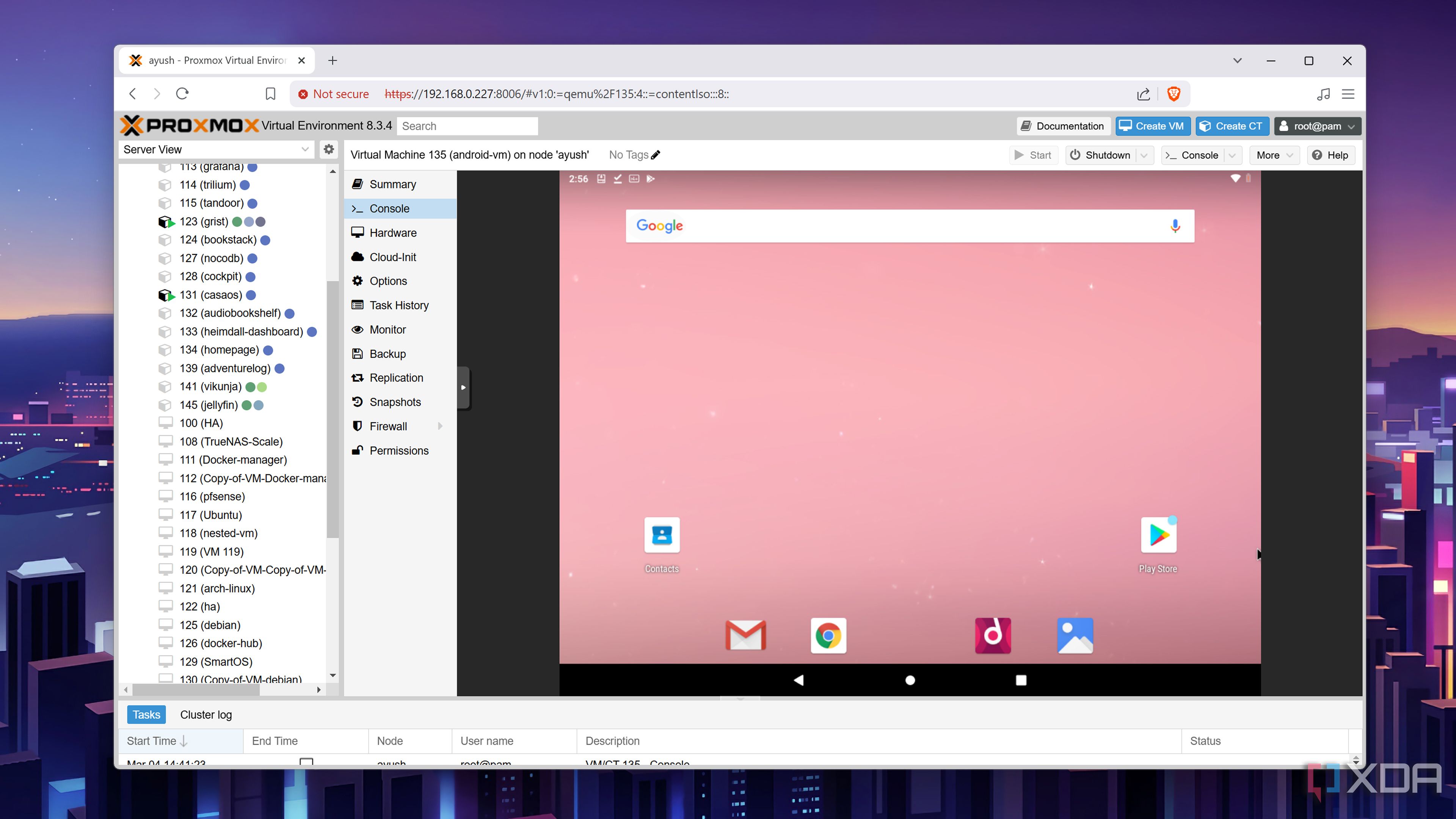Open the Brave shields icon
The height and width of the screenshot is (819, 1456).
point(1174,94)
